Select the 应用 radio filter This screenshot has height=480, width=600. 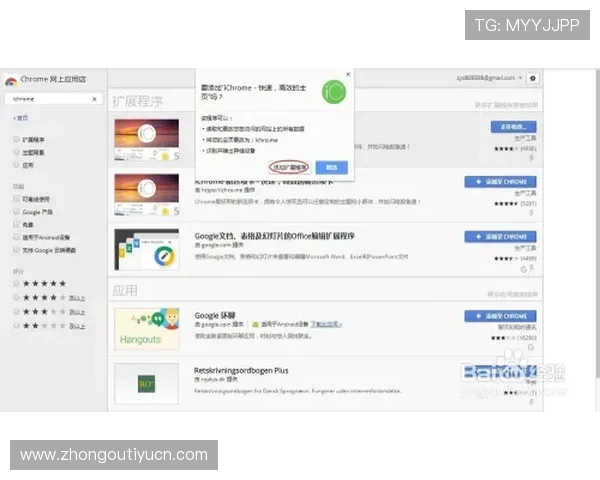pyautogui.click(x=16, y=165)
